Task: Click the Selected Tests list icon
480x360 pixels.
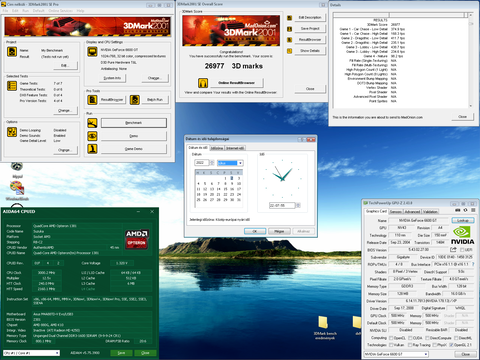Action: [12, 86]
